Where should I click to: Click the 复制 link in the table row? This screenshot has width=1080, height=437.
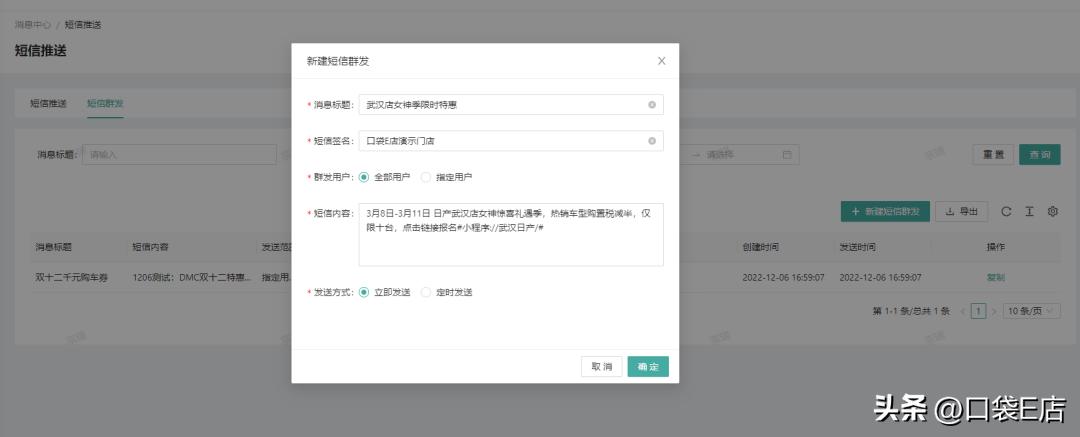tap(995, 278)
